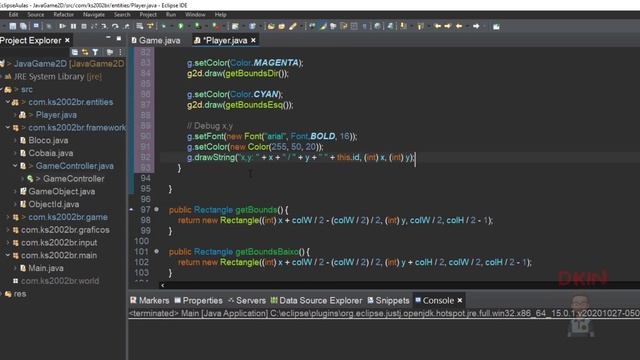Expand the com.ks2002br.game package
640x360 pixels.
(x=8, y=217)
